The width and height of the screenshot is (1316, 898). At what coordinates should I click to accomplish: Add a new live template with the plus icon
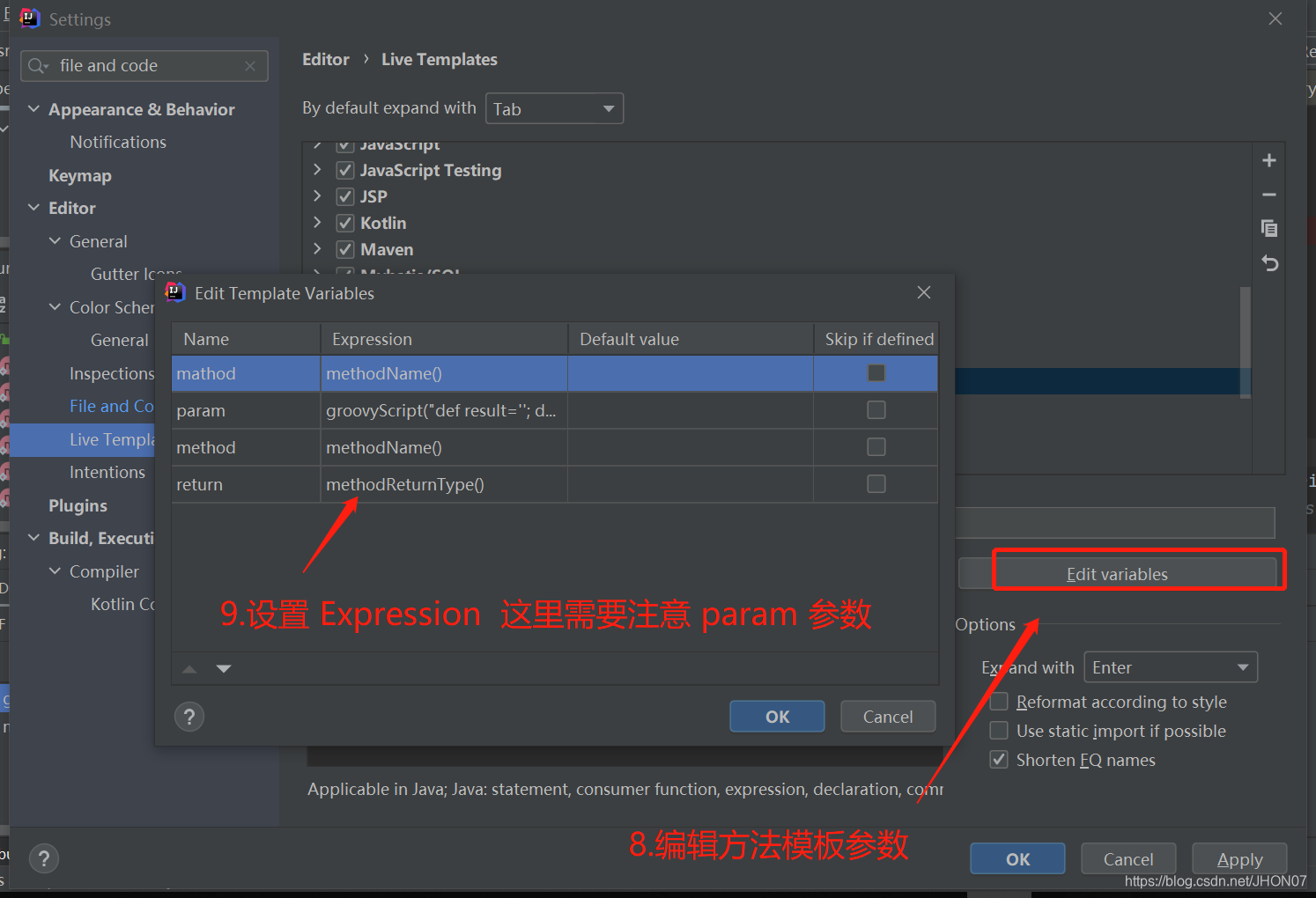pyautogui.click(x=1268, y=159)
